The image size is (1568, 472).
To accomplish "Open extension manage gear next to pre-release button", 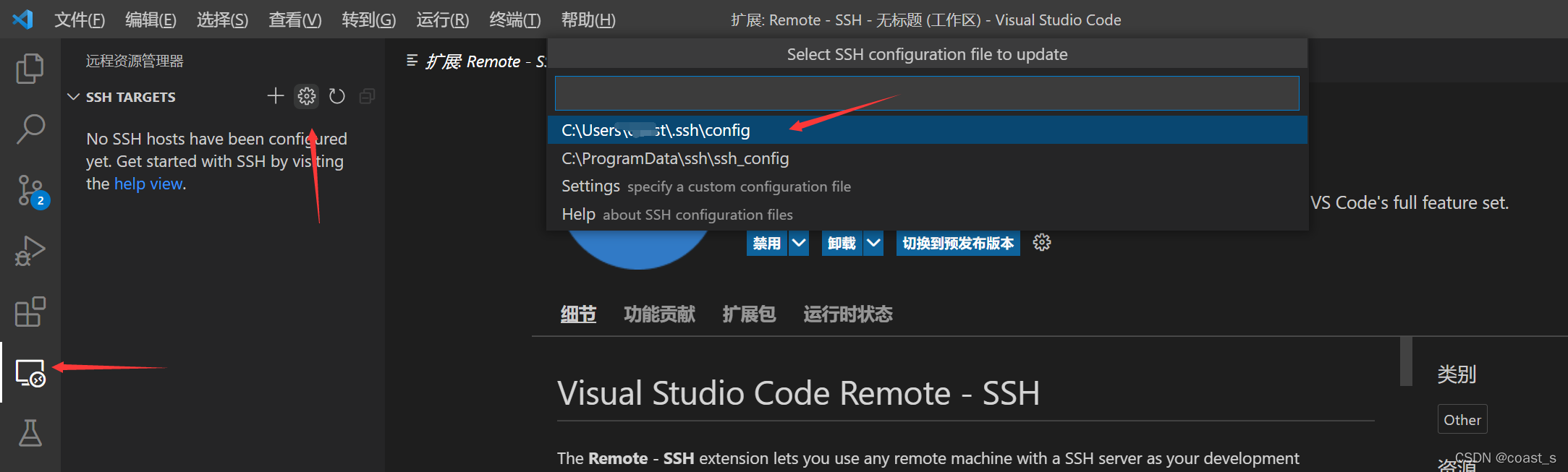I will pyautogui.click(x=1042, y=242).
